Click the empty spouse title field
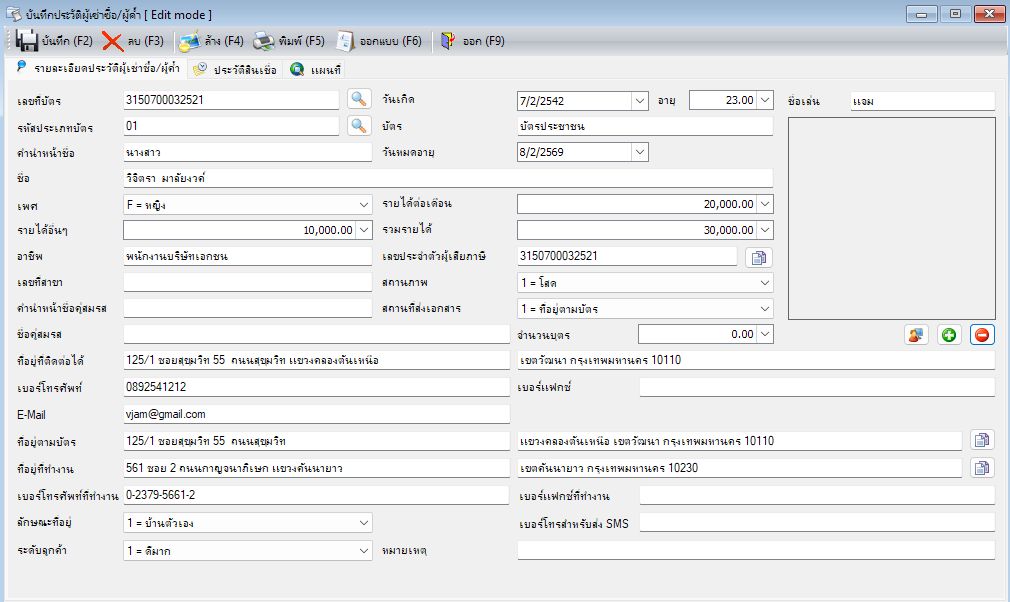This screenshot has width=1010, height=602. click(x=247, y=308)
